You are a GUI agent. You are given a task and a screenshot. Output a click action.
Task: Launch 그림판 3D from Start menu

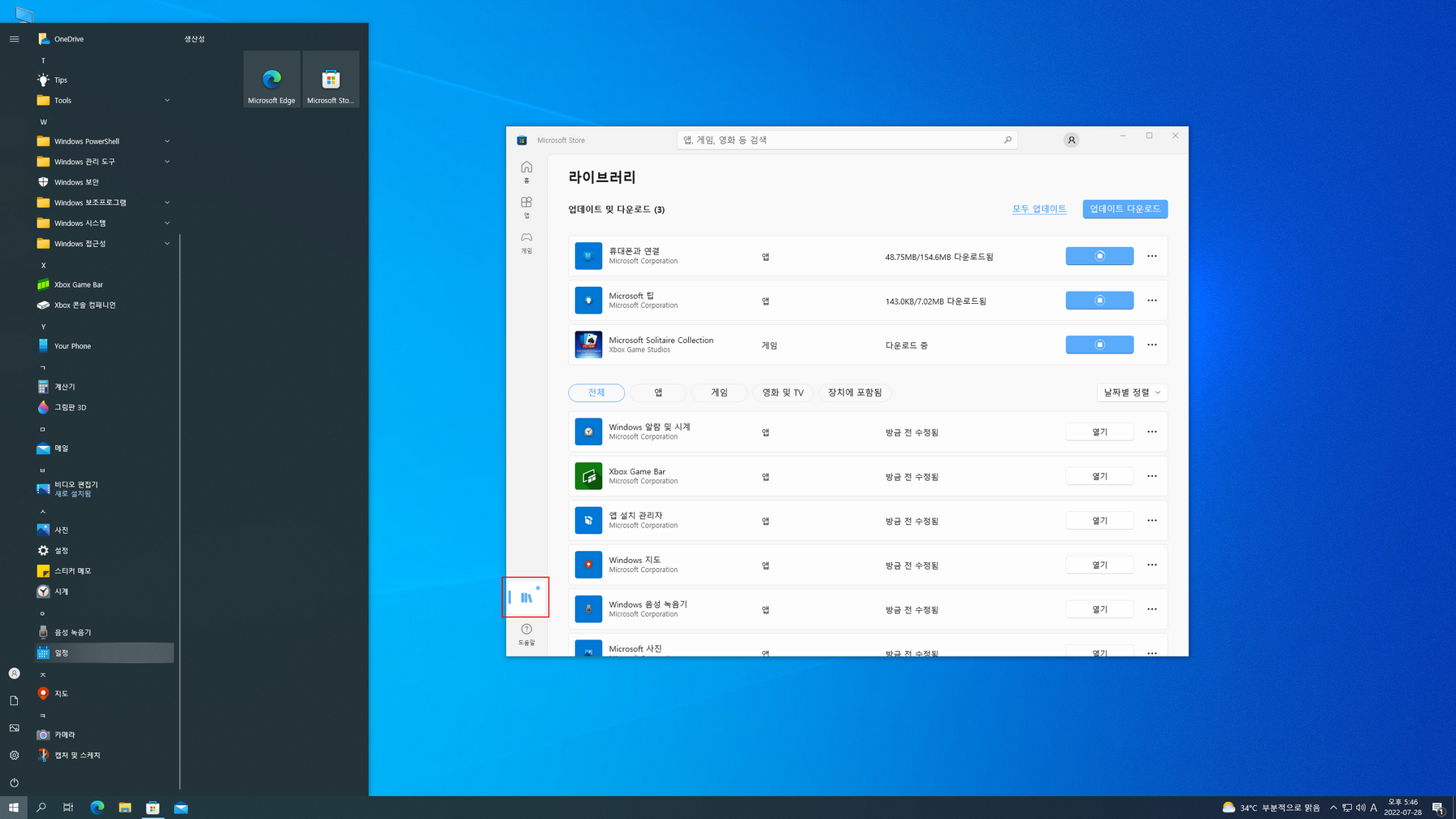104,407
